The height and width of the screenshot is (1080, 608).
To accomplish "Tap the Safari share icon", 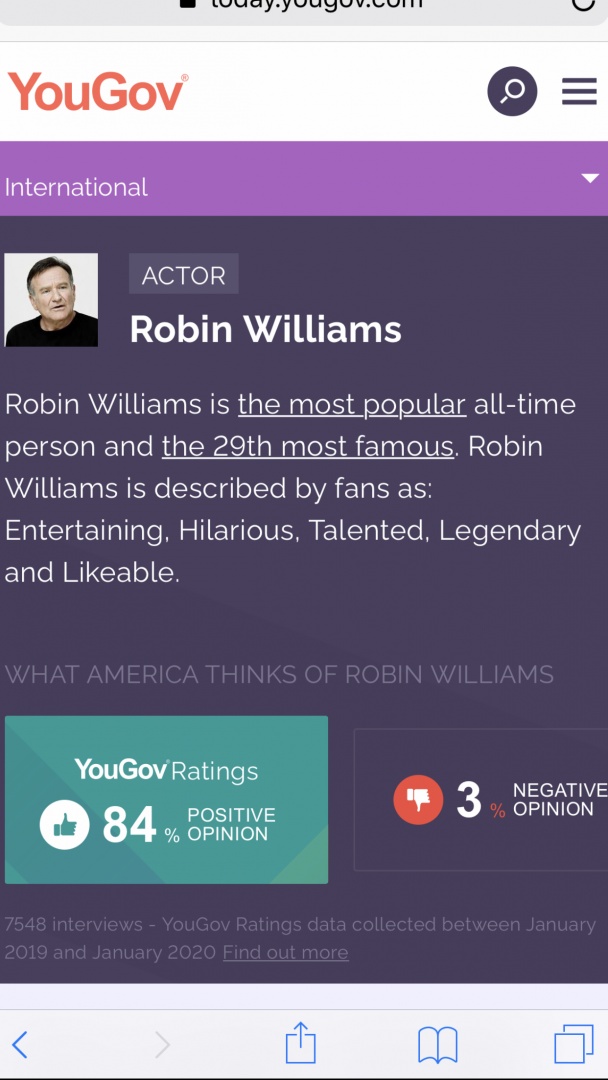I will point(300,1045).
